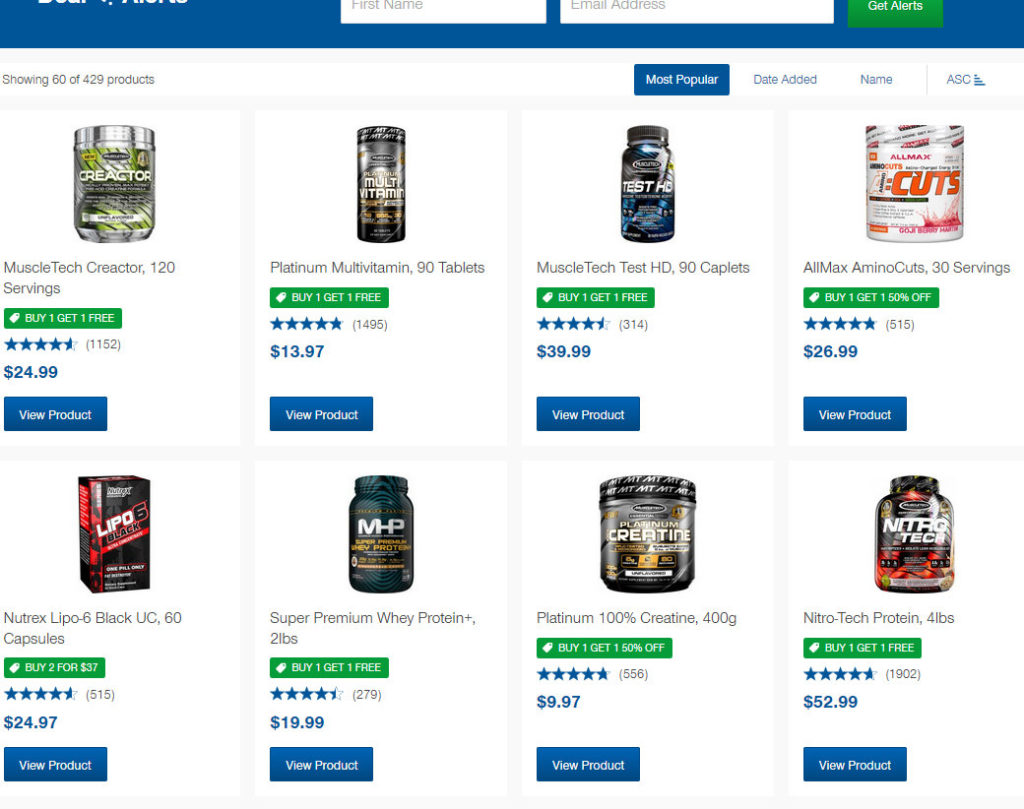Viewport: 1024px width, 809px height.
Task: Click Nitro-Tech's star rating (1902)
Action: pyautogui.click(x=840, y=674)
